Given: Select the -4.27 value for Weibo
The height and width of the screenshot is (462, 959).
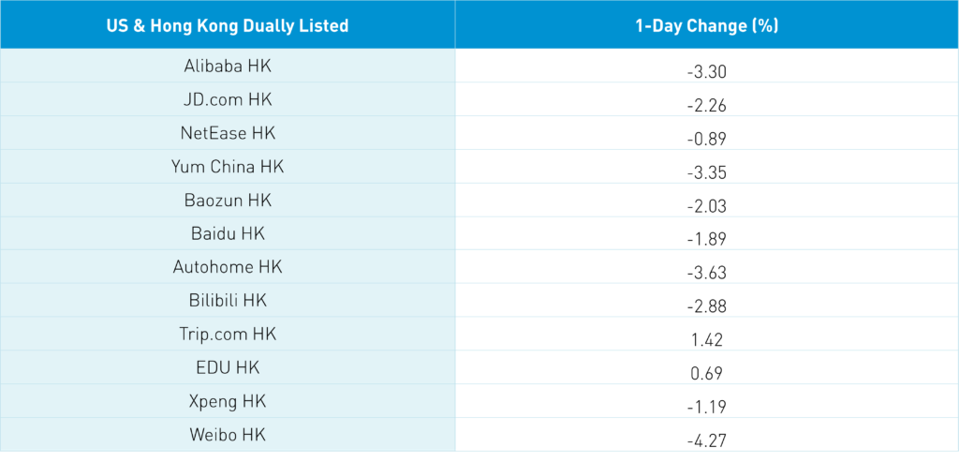Looking at the screenshot, I should click(706, 441).
